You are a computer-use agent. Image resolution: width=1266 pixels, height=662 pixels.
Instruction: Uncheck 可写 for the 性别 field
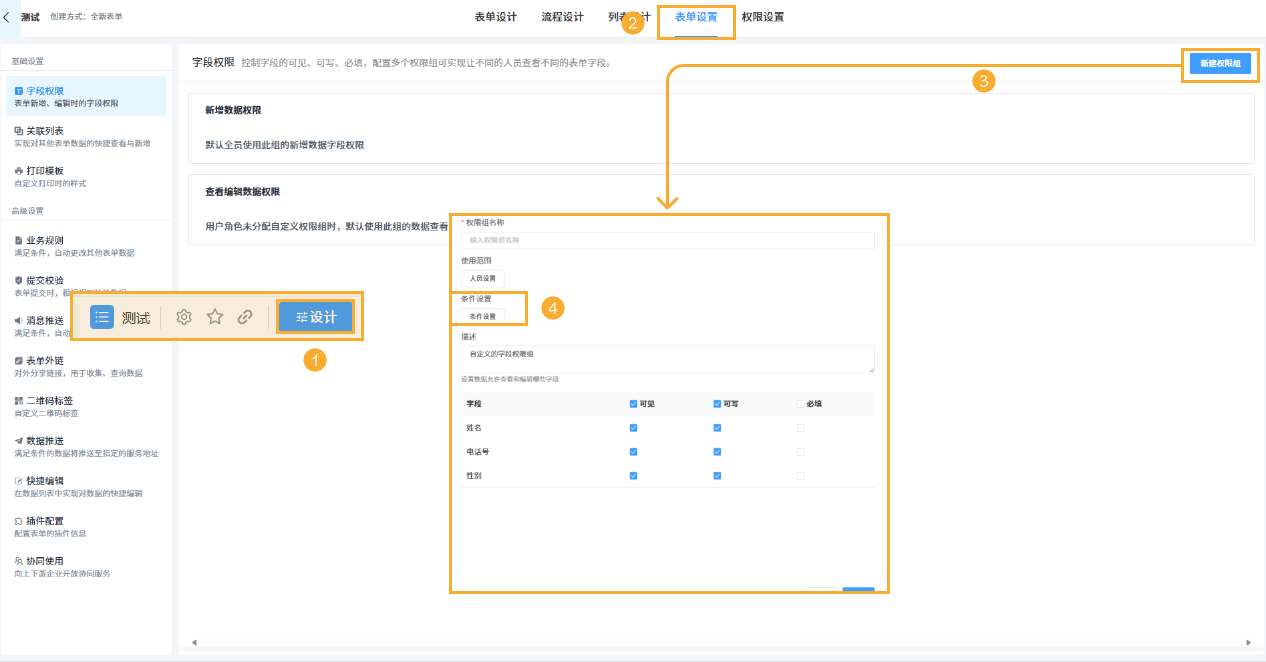pyautogui.click(x=716, y=476)
